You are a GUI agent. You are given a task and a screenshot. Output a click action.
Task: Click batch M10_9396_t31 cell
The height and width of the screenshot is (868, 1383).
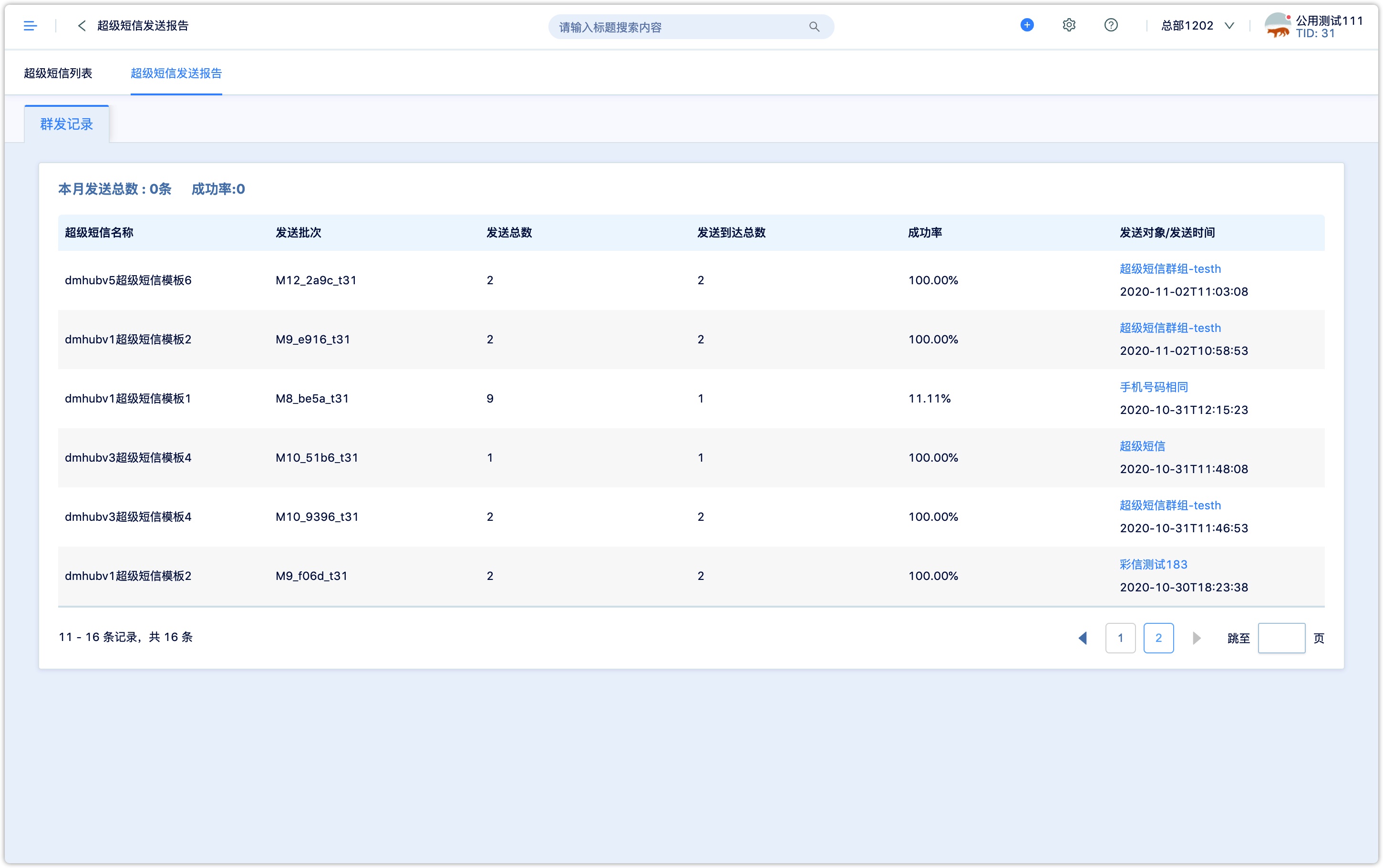point(317,517)
